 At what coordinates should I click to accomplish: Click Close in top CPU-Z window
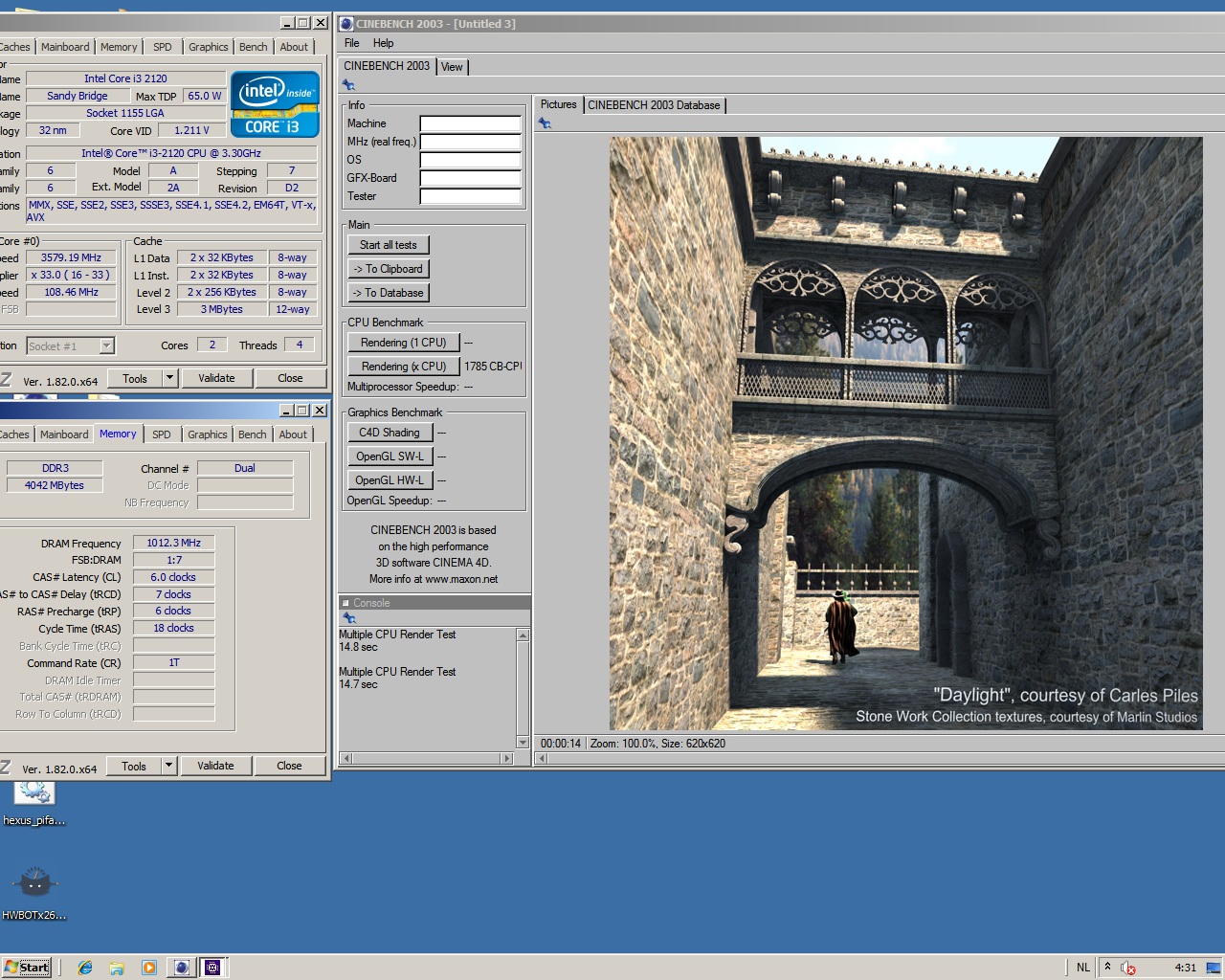coord(290,378)
